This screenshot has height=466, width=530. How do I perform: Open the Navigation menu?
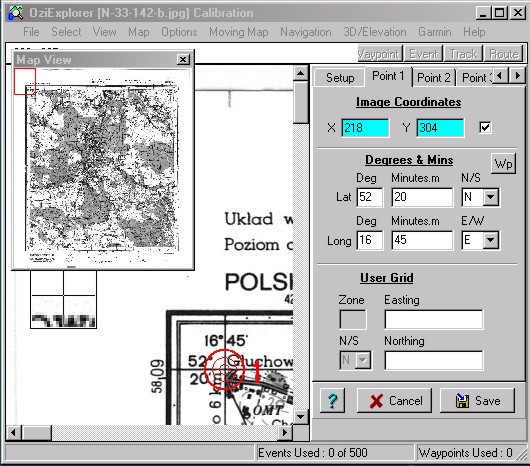[306, 32]
